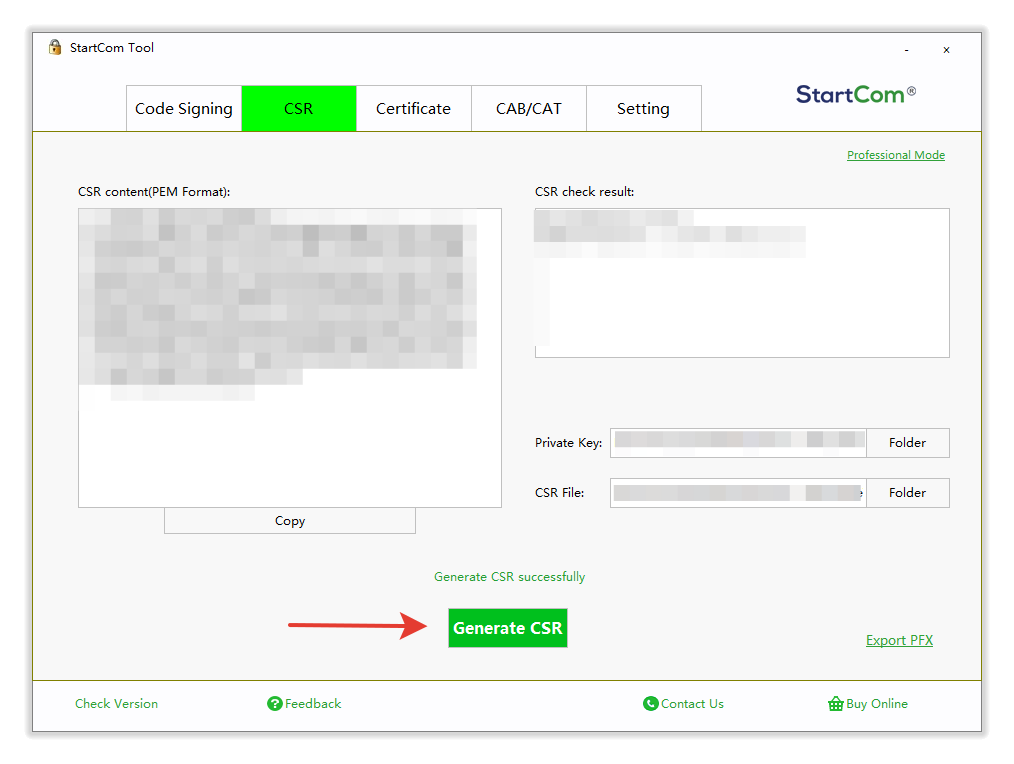This screenshot has height=764, width=1014.
Task: Click the StartCom logo
Action: [856, 94]
